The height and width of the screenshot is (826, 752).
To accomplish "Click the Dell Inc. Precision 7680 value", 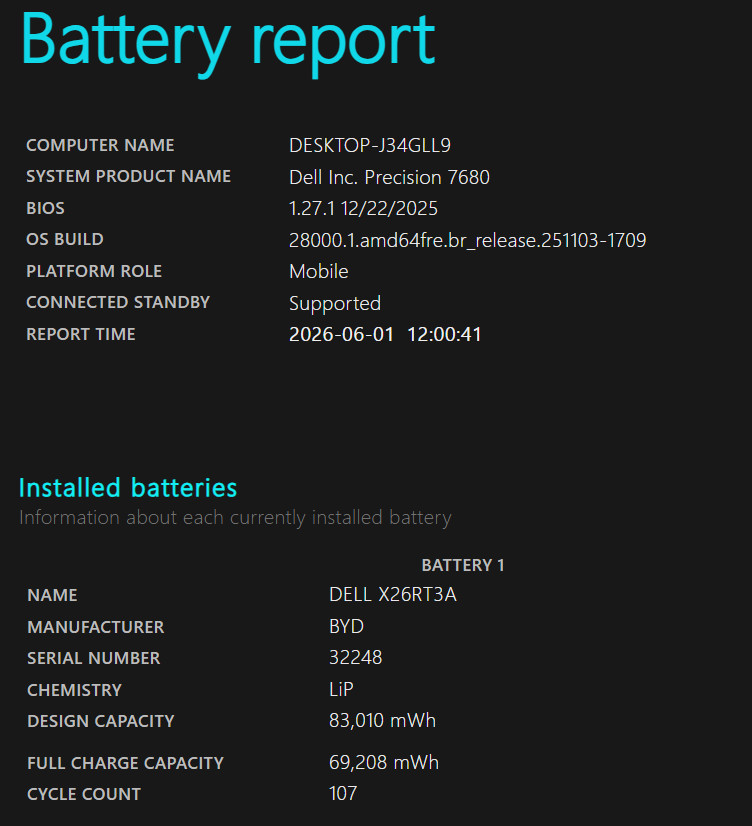I will coord(389,178).
